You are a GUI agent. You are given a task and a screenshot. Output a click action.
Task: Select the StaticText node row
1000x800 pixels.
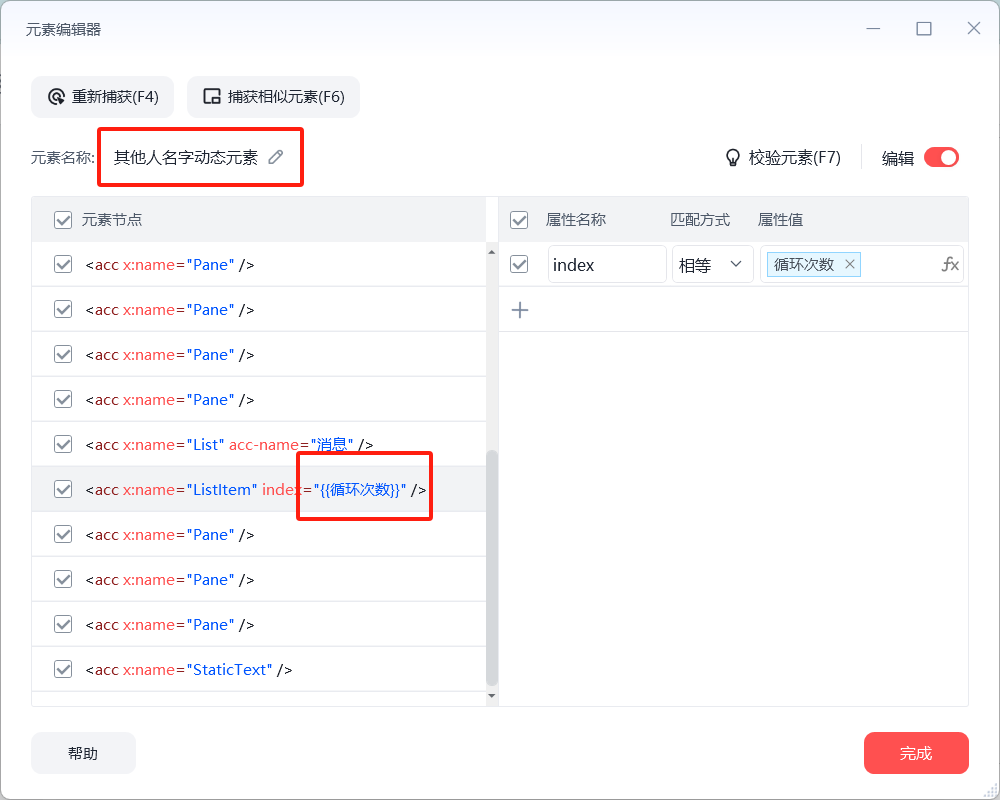(x=259, y=669)
